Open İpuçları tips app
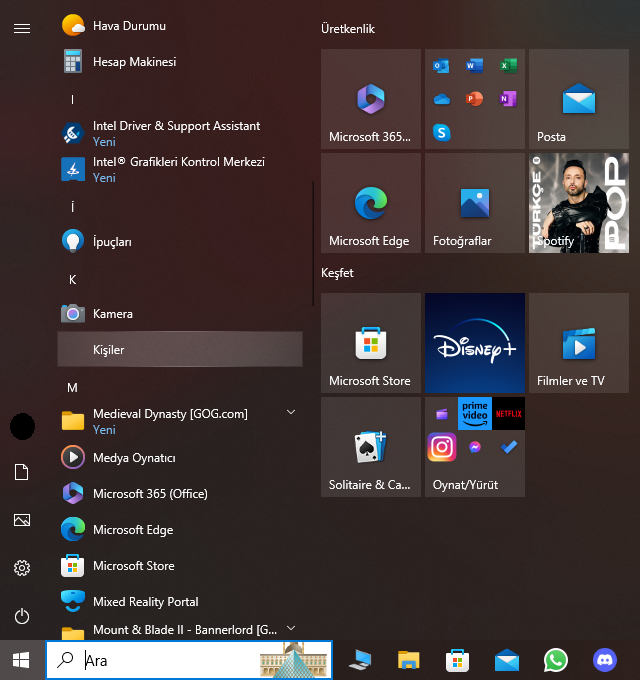Image resolution: width=640 pixels, height=680 pixels. click(x=180, y=241)
